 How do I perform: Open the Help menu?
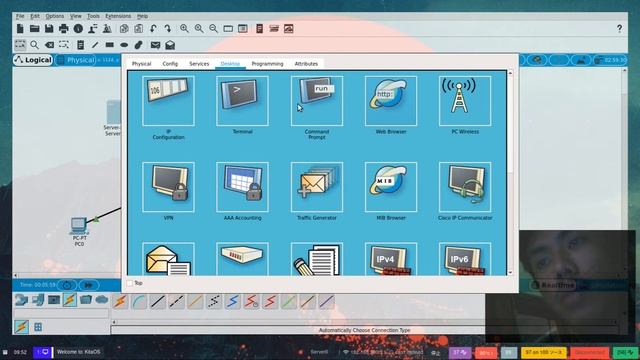click(142, 16)
